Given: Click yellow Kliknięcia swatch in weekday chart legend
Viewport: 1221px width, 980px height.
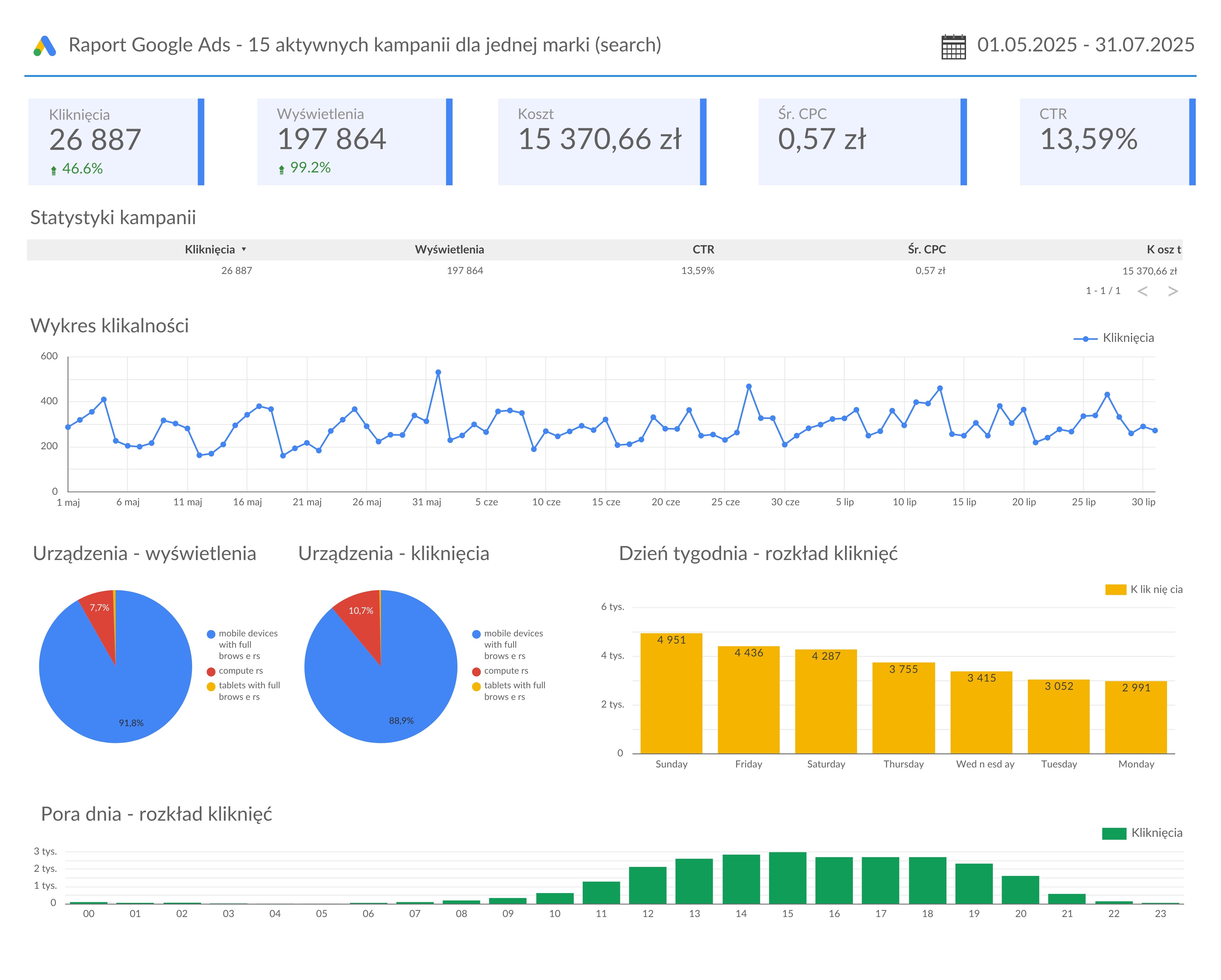Looking at the screenshot, I should tap(1115, 589).
